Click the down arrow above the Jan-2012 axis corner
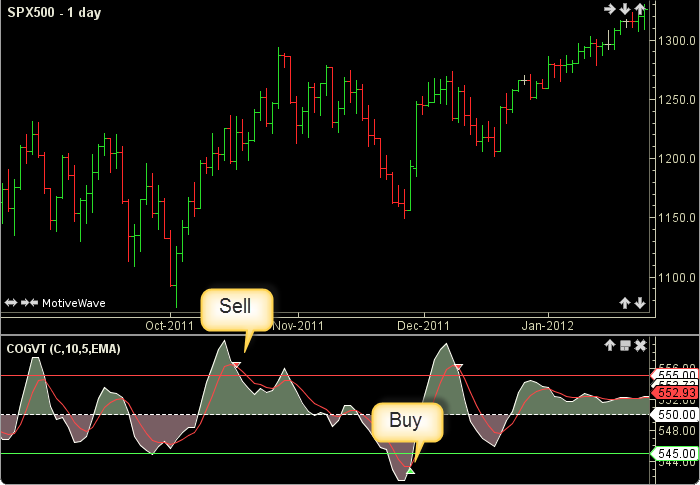 click(x=640, y=303)
